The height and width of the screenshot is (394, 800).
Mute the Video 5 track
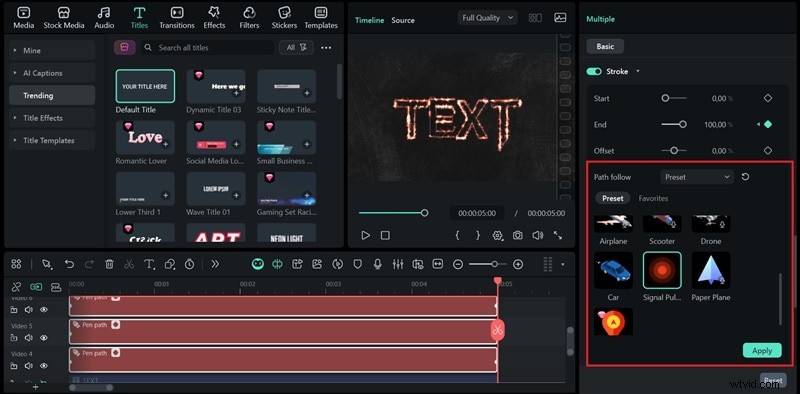tap(29, 337)
